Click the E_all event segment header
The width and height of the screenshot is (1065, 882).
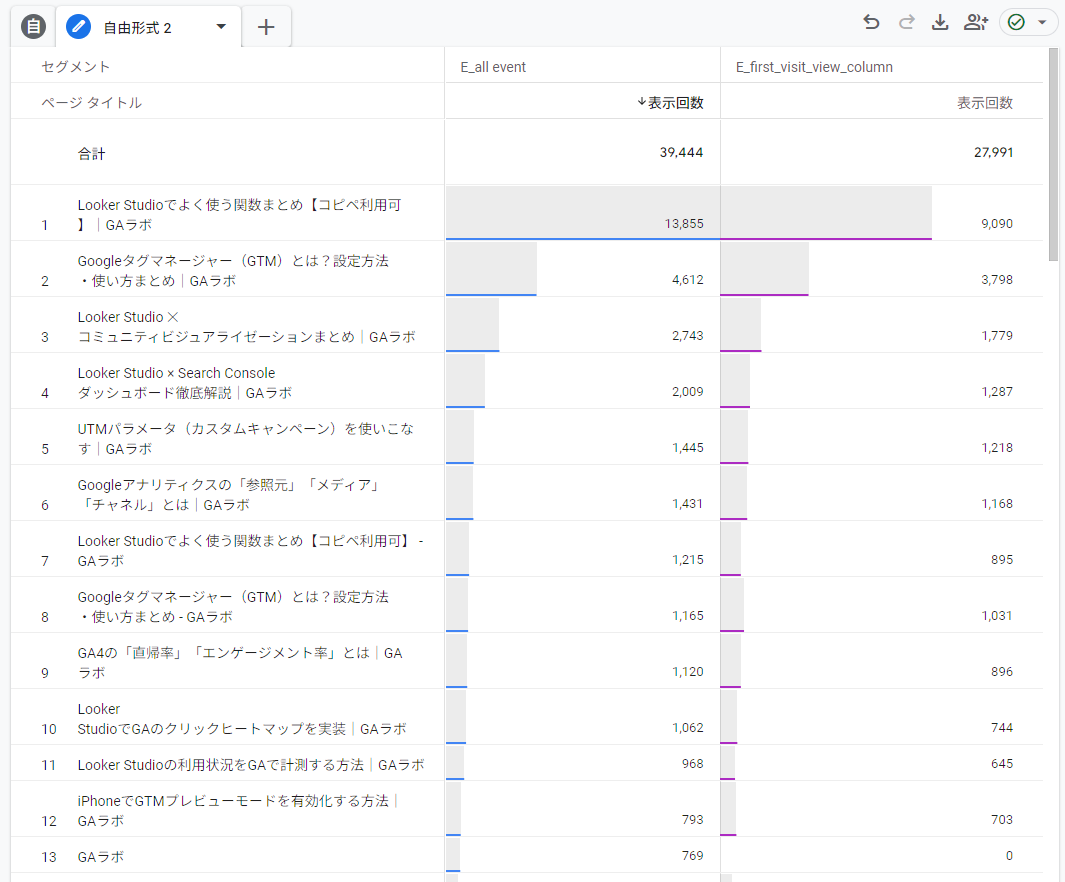pos(493,67)
